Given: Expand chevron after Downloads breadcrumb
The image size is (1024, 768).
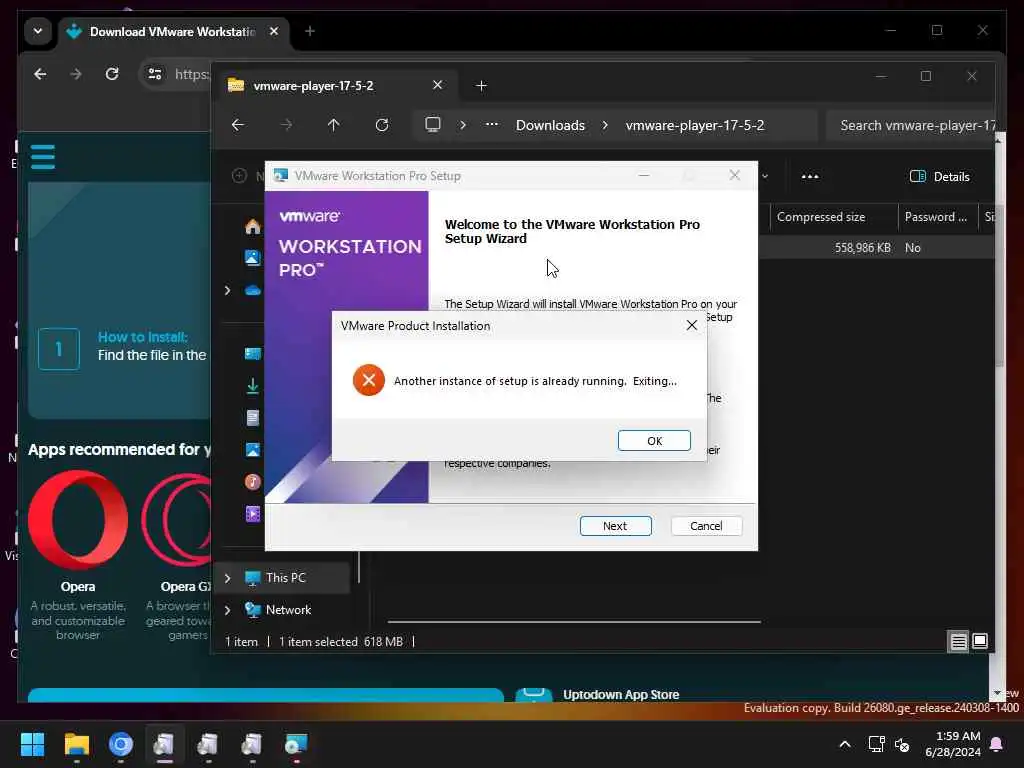Looking at the screenshot, I should (x=605, y=125).
